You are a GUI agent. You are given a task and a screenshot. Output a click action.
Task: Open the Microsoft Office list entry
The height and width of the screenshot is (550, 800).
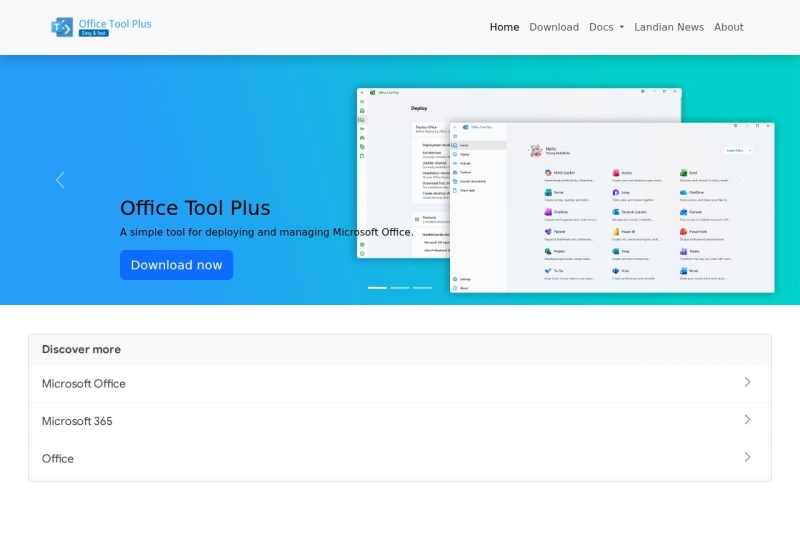pyautogui.click(x=400, y=384)
